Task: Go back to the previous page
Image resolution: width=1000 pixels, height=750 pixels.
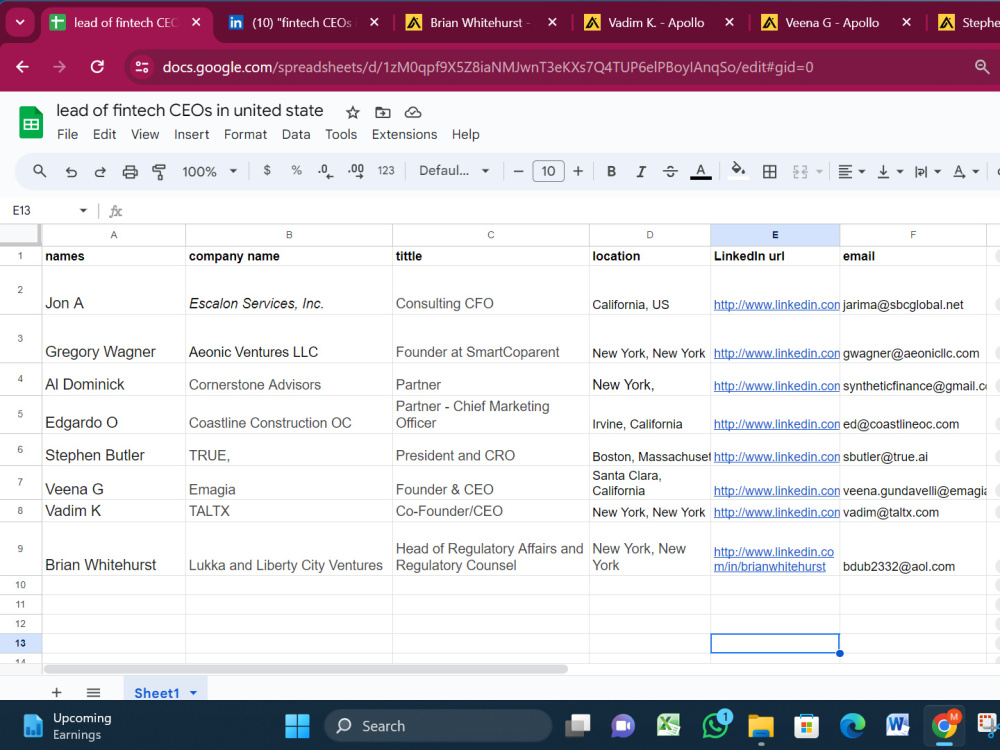Action: point(22,67)
